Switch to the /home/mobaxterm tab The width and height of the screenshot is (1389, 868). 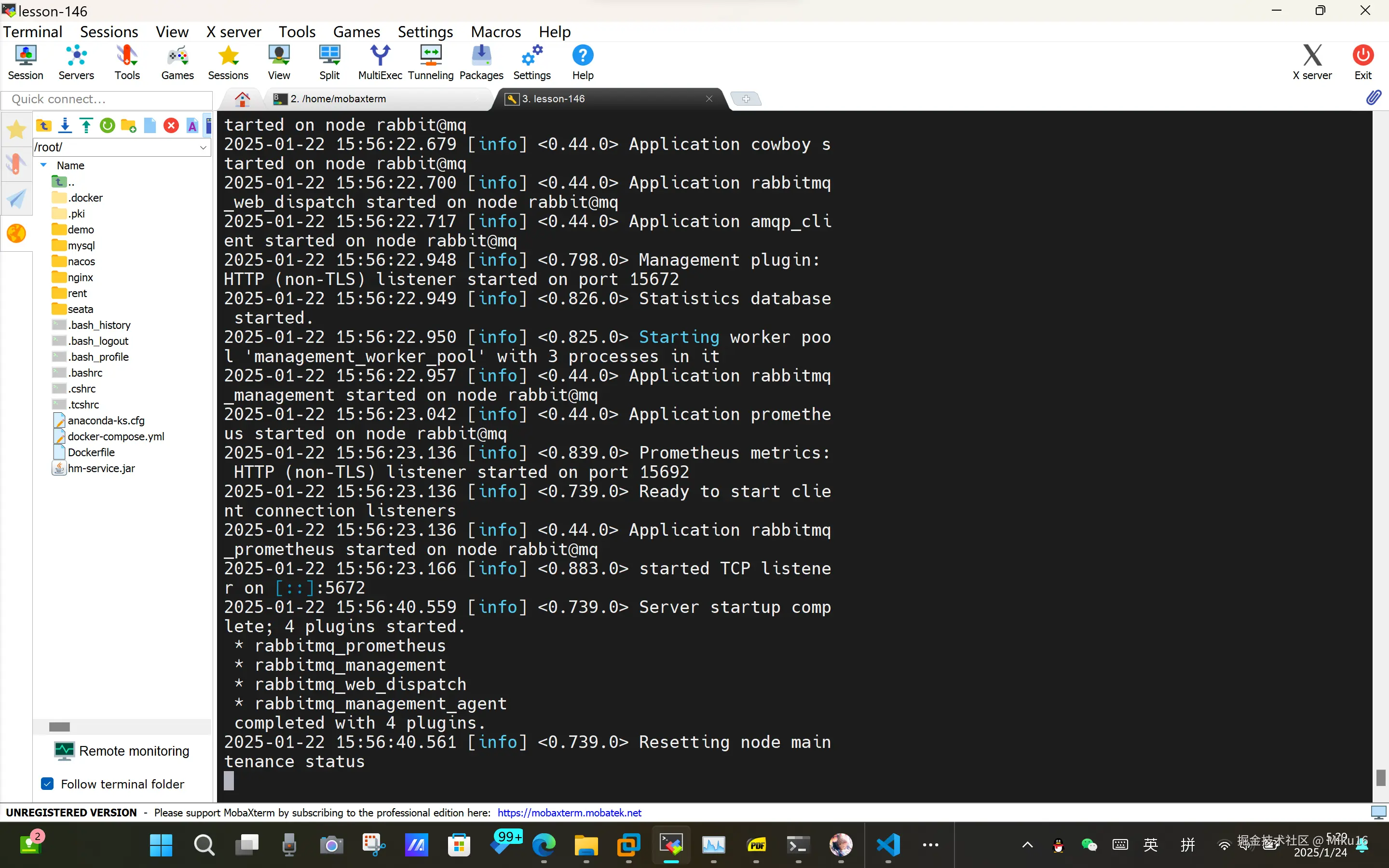339,99
